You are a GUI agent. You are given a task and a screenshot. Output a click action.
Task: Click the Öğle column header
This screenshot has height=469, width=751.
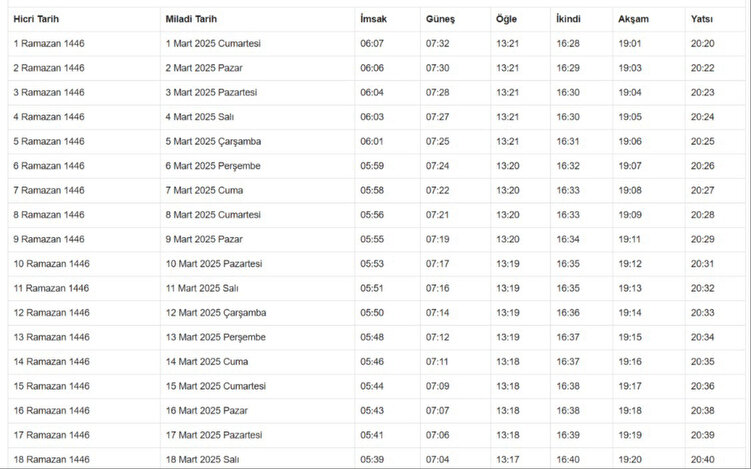[x=506, y=19]
